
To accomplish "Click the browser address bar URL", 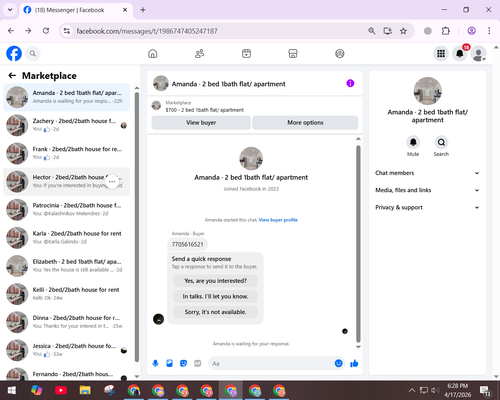I will click(147, 31).
